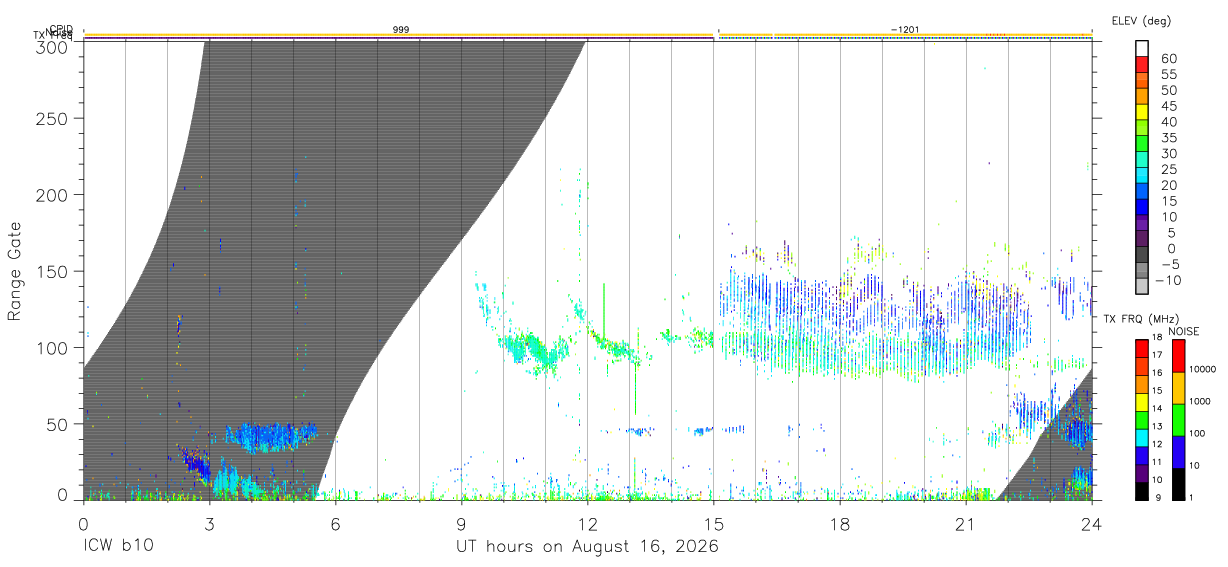
Task: Click the "150" tick on the Range Gate axis
Action: pos(53,271)
